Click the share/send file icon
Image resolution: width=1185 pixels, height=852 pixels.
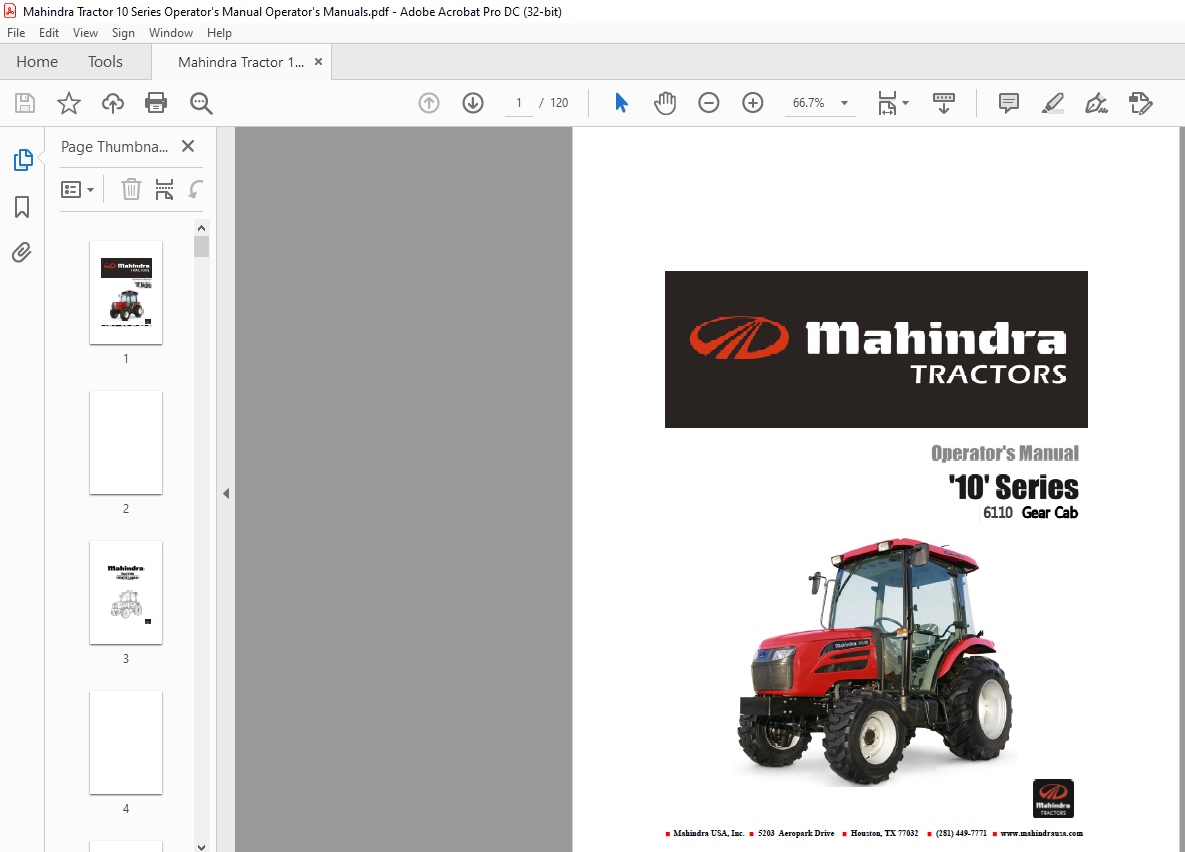coord(1140,103)
